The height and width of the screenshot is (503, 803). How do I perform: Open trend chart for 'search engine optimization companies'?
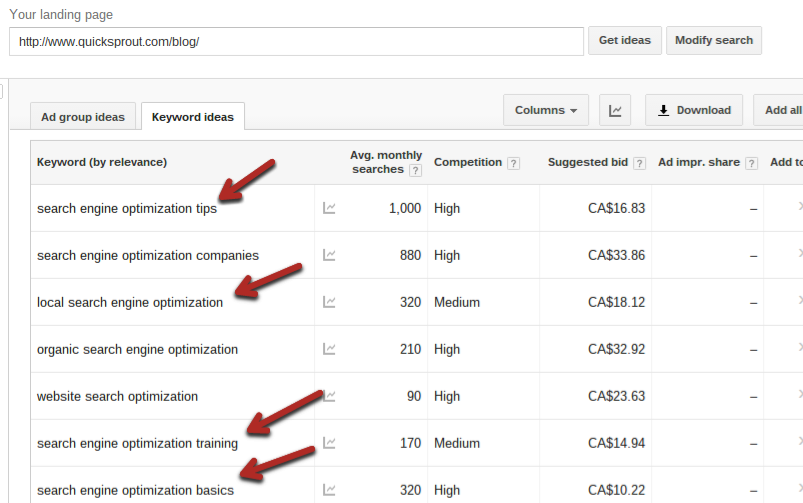tap(329, 255)
